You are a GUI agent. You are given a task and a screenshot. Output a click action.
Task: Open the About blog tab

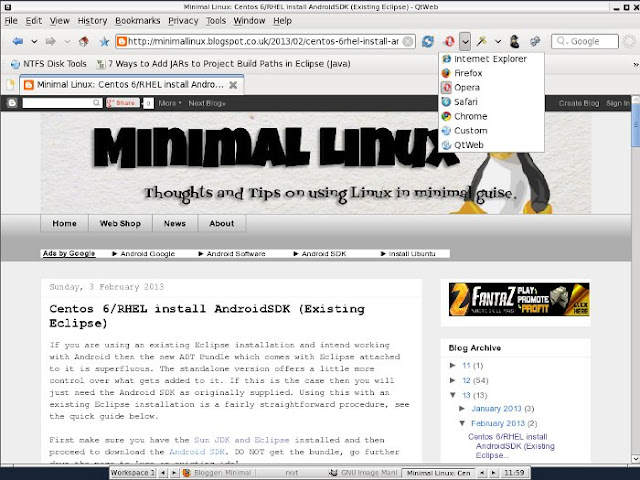[222, 223]
